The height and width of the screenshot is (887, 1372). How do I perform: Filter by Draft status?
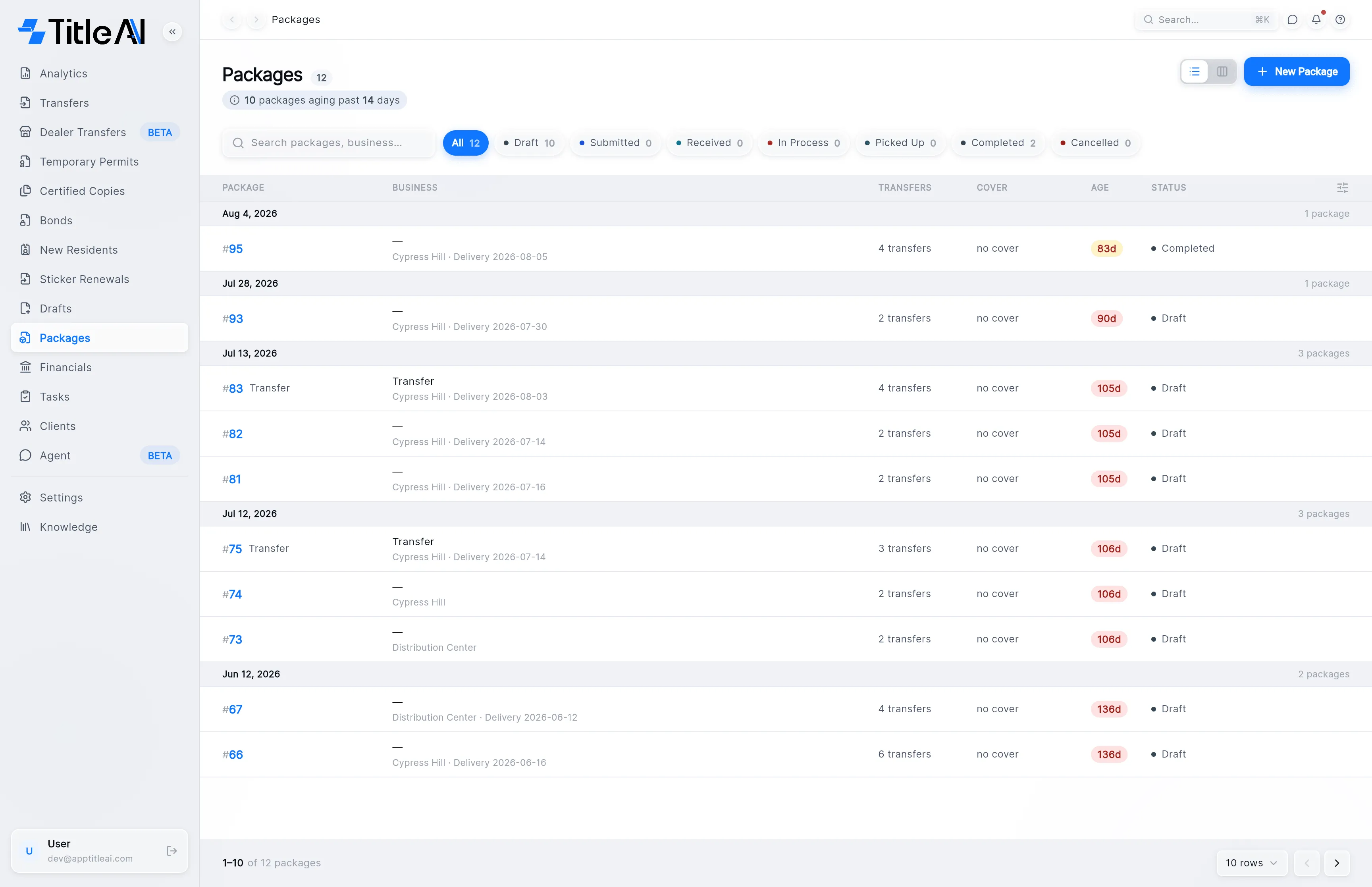529,143
